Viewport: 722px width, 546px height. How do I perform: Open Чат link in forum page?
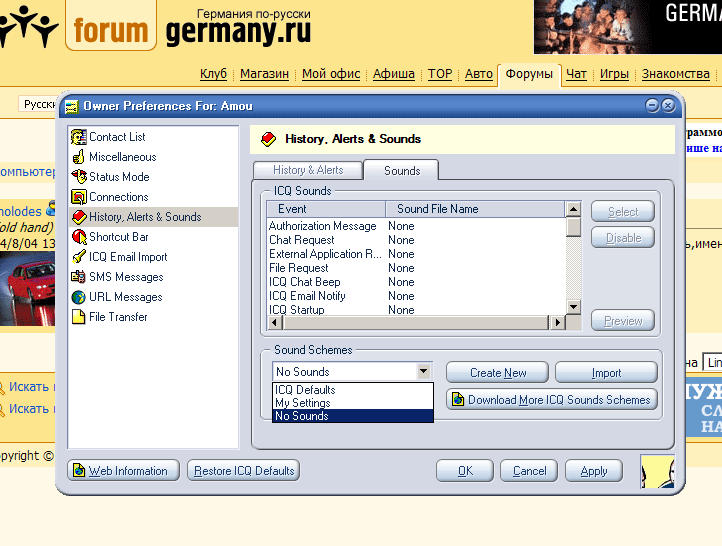click(x=576, y=74)
